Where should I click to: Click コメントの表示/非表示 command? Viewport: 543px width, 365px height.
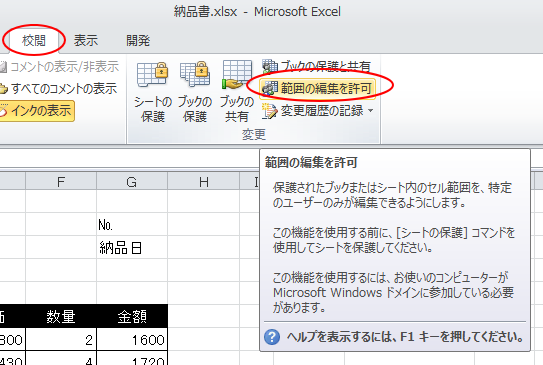pyautogui.click(x=60, y=67)
